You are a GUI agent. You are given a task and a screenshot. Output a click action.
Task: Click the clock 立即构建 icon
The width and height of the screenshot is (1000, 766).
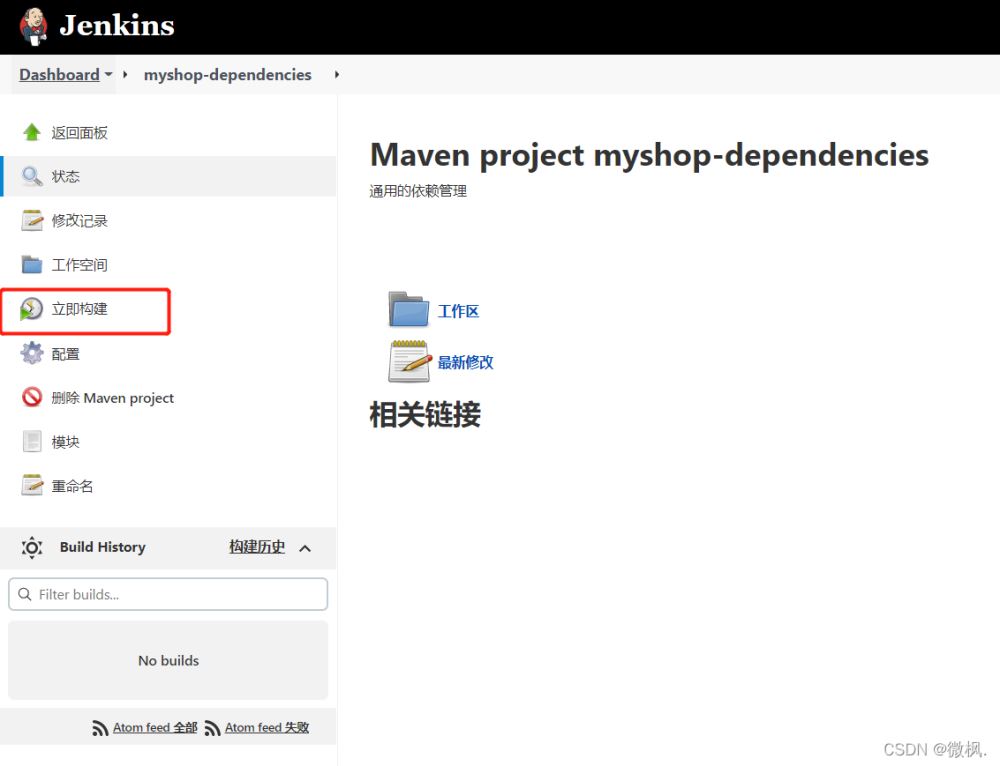tap(31, 309)
